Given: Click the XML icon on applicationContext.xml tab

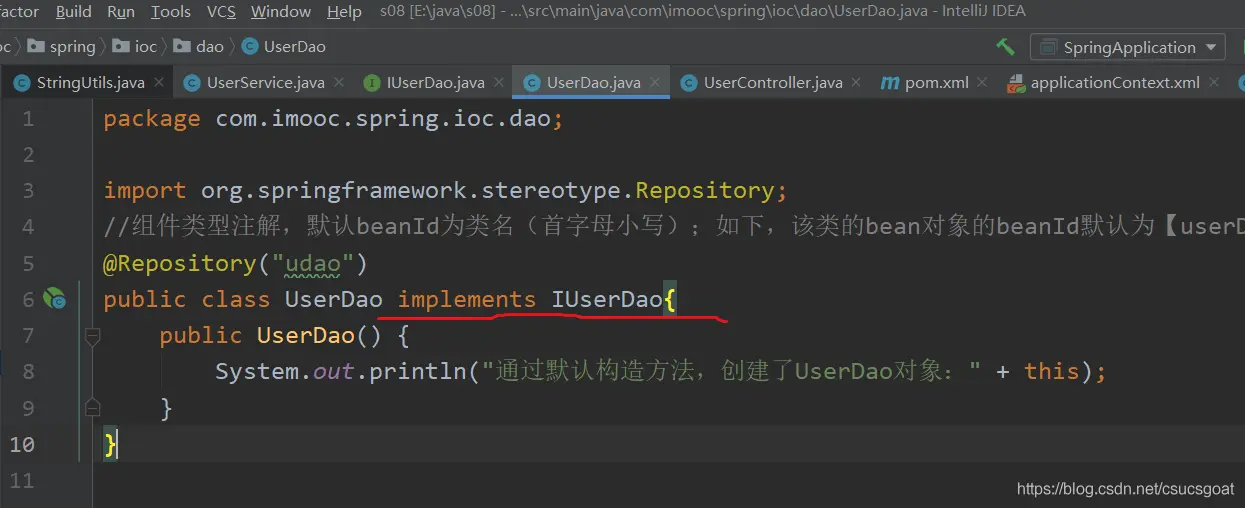Looking at the screenshot, I should (1015, 84).
